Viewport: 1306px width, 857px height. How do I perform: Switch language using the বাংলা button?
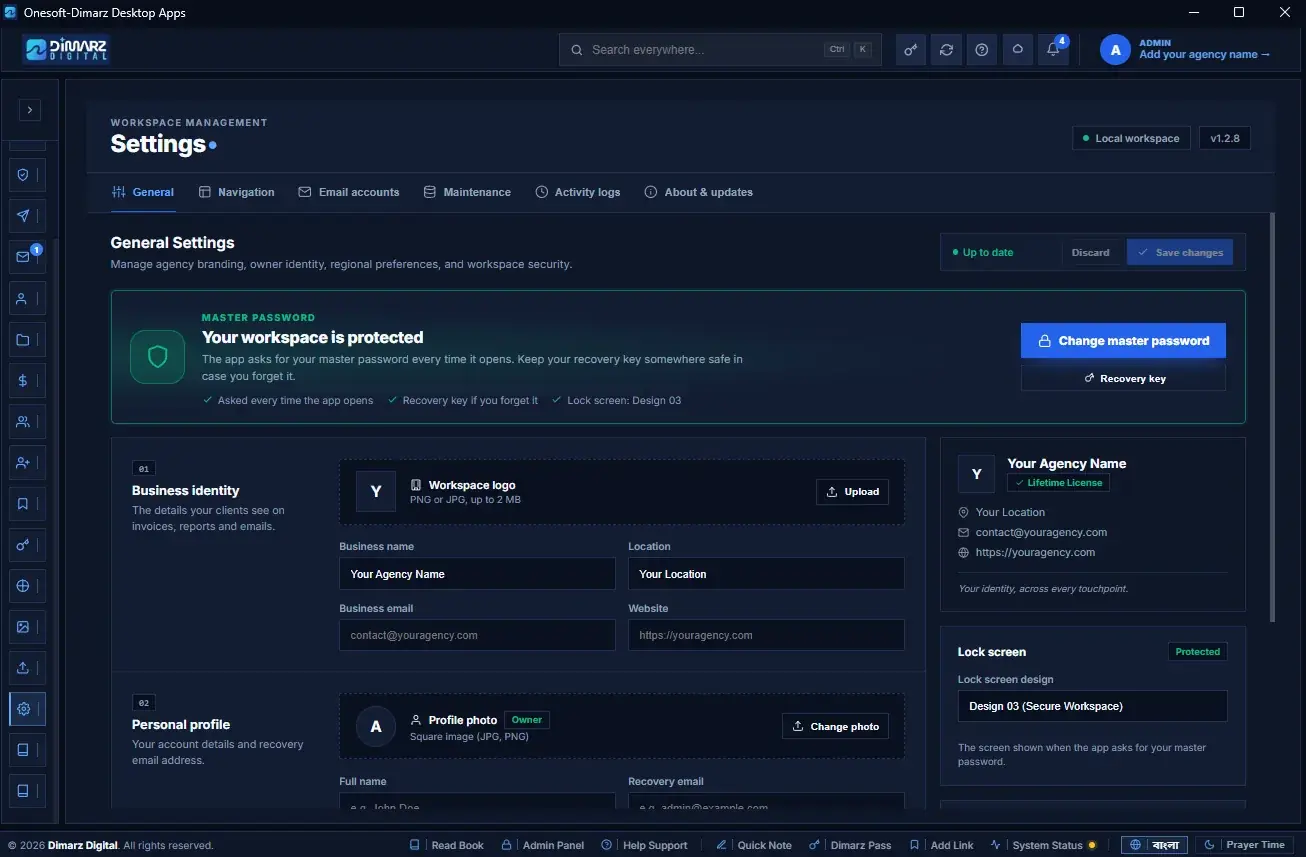[1154, 845]
